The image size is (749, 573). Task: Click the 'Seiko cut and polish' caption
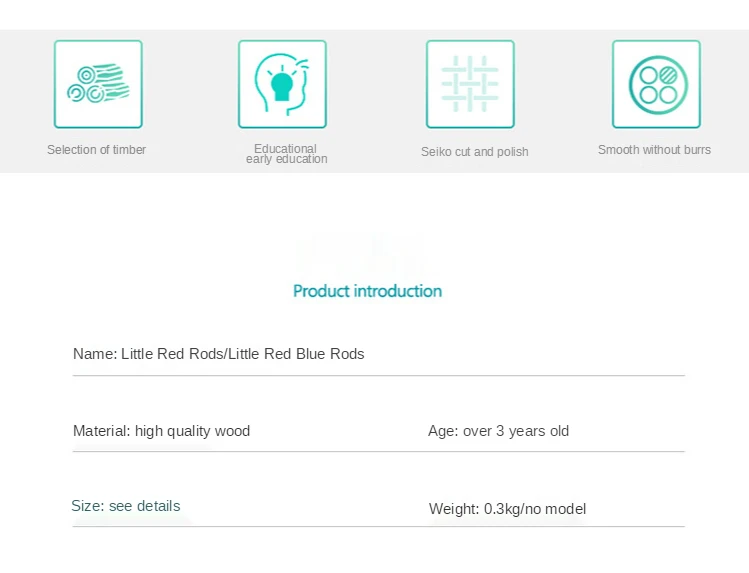474,152
